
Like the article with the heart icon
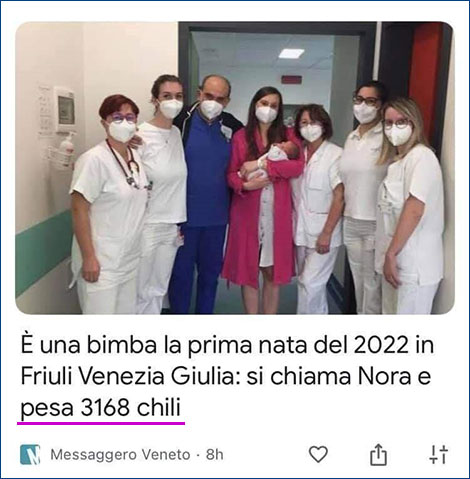pos(318,454)
